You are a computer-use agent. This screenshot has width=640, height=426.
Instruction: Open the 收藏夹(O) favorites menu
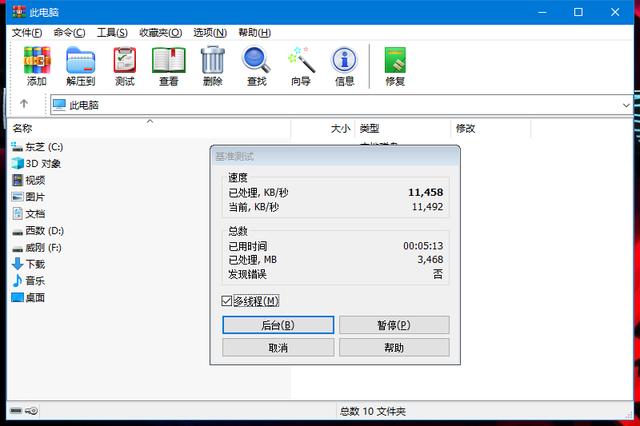click(160, 32)
